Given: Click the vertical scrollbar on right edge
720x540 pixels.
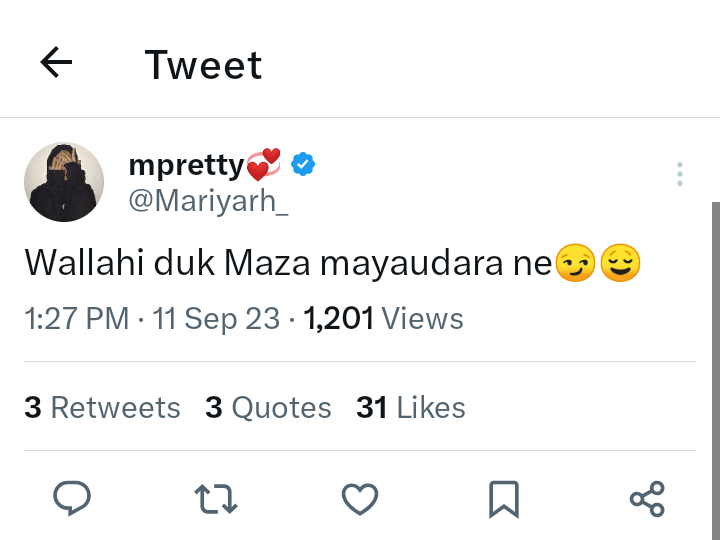Looking at the screenshot, I should [715, 370].
